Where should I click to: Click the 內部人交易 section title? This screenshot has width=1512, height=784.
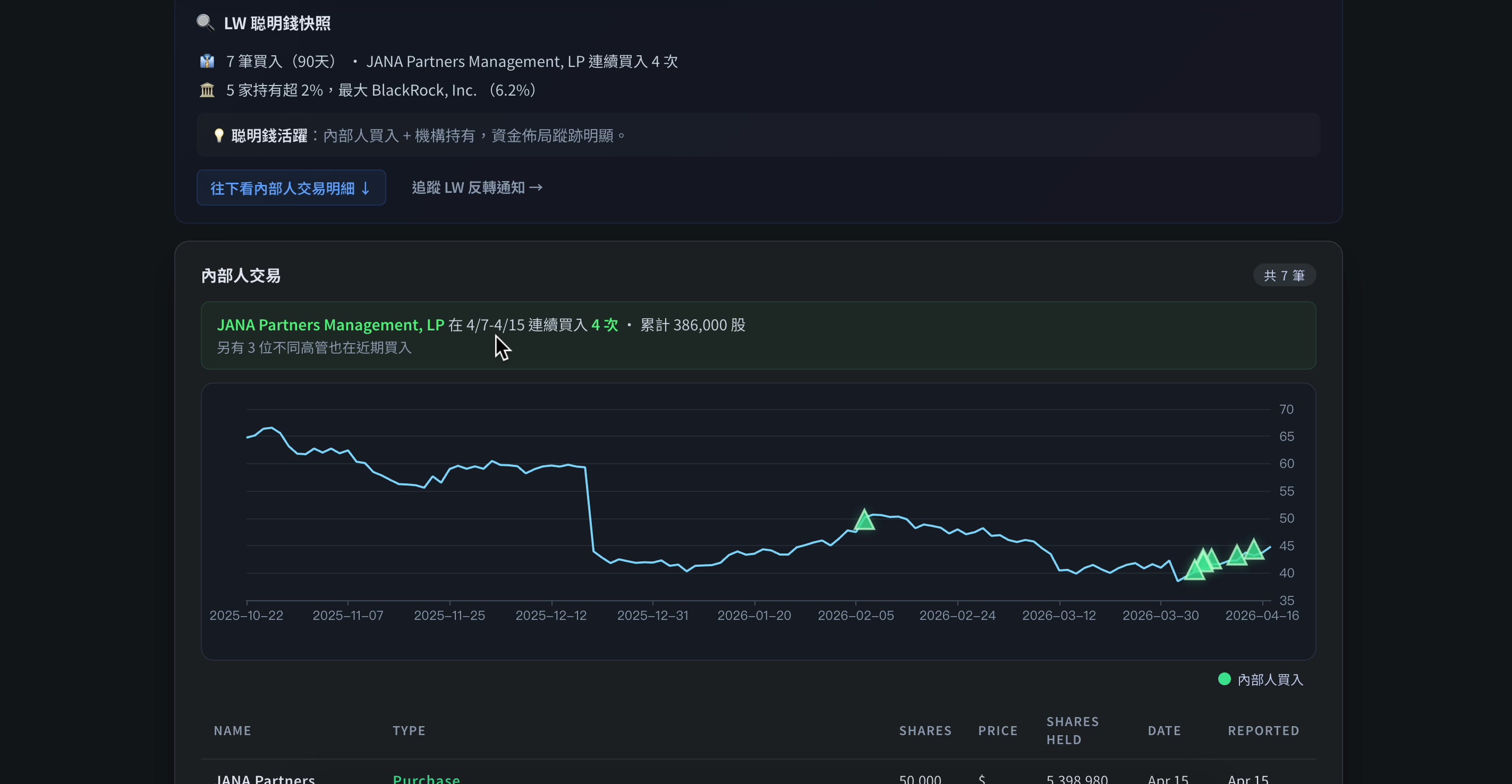coord(241,275)
